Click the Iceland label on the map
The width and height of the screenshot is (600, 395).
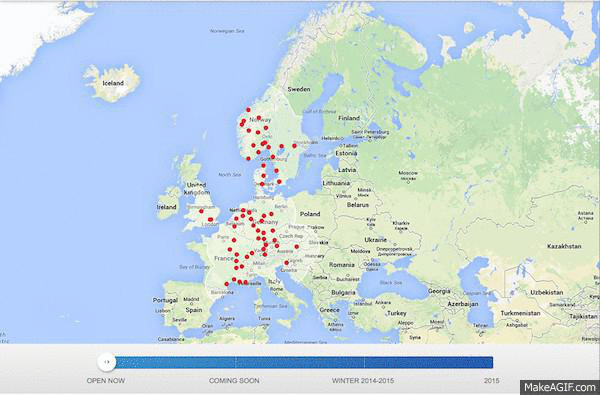pos(113,83)
